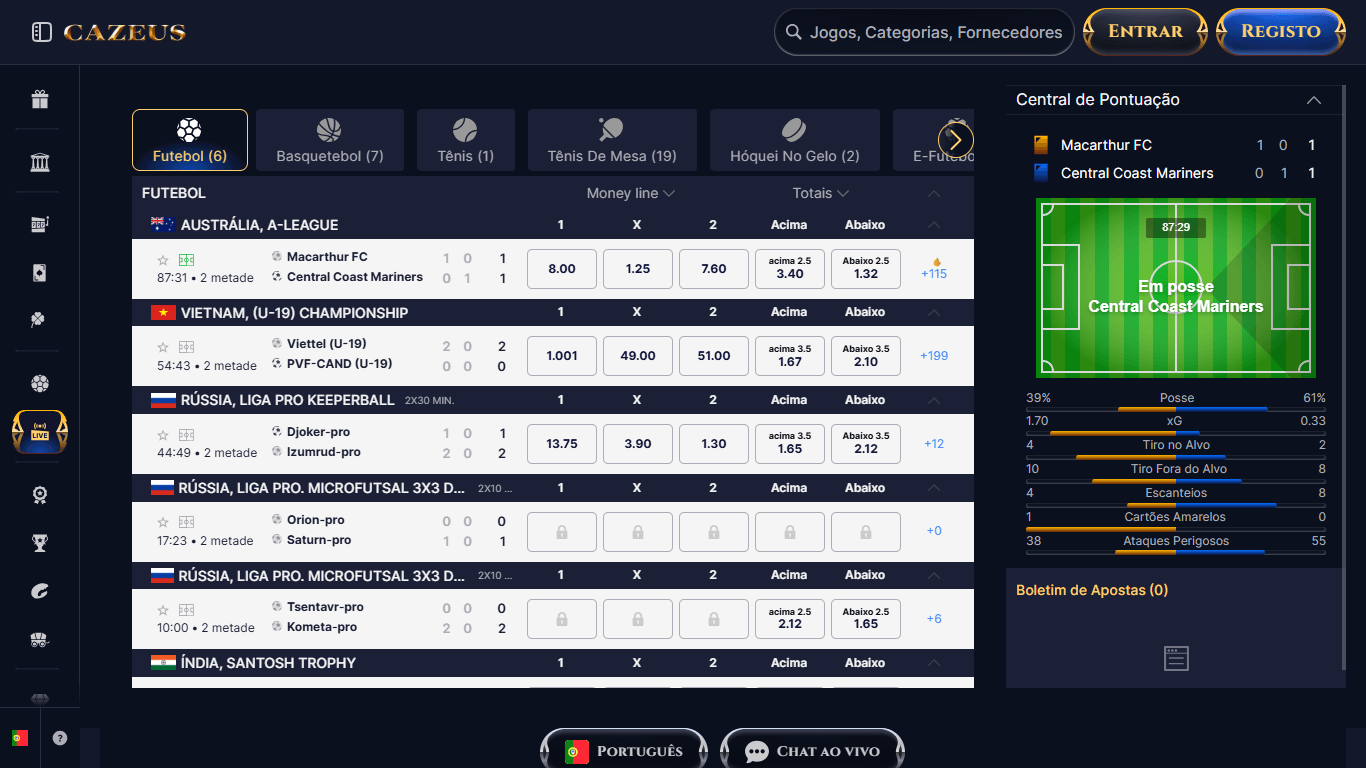This screenshot has width=1366, height=768.
Task: Open the trophy icon in the sidebar
Action: coord(38,543)
